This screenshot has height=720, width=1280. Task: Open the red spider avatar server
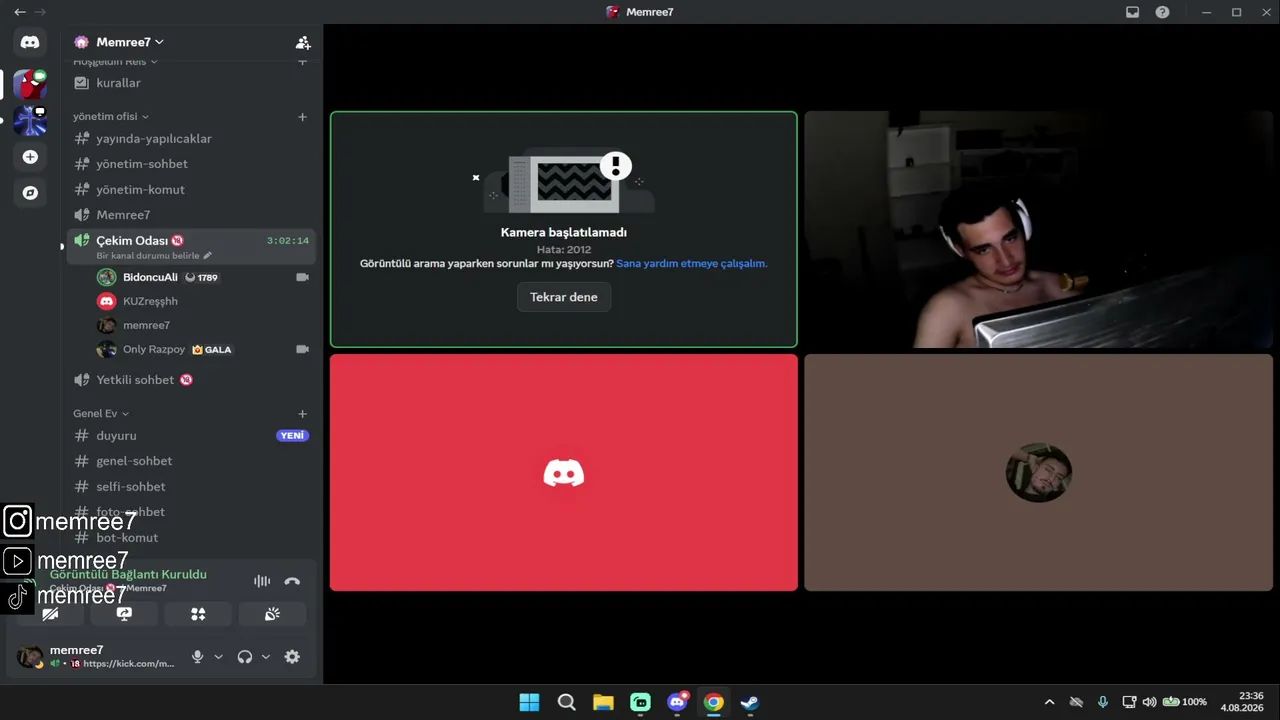(30, 85)
